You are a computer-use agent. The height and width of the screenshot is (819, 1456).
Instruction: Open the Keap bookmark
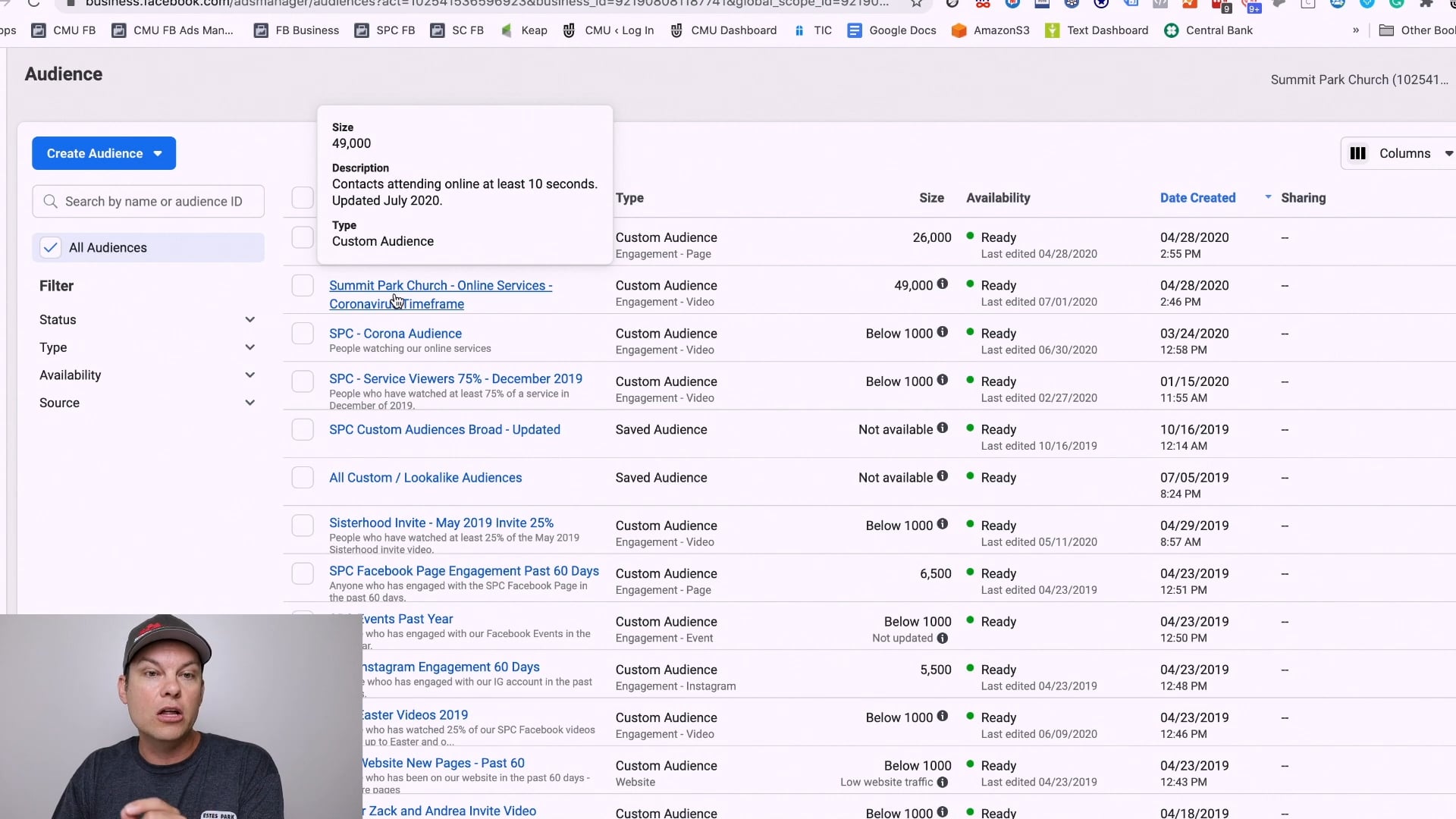pos(524,30)
